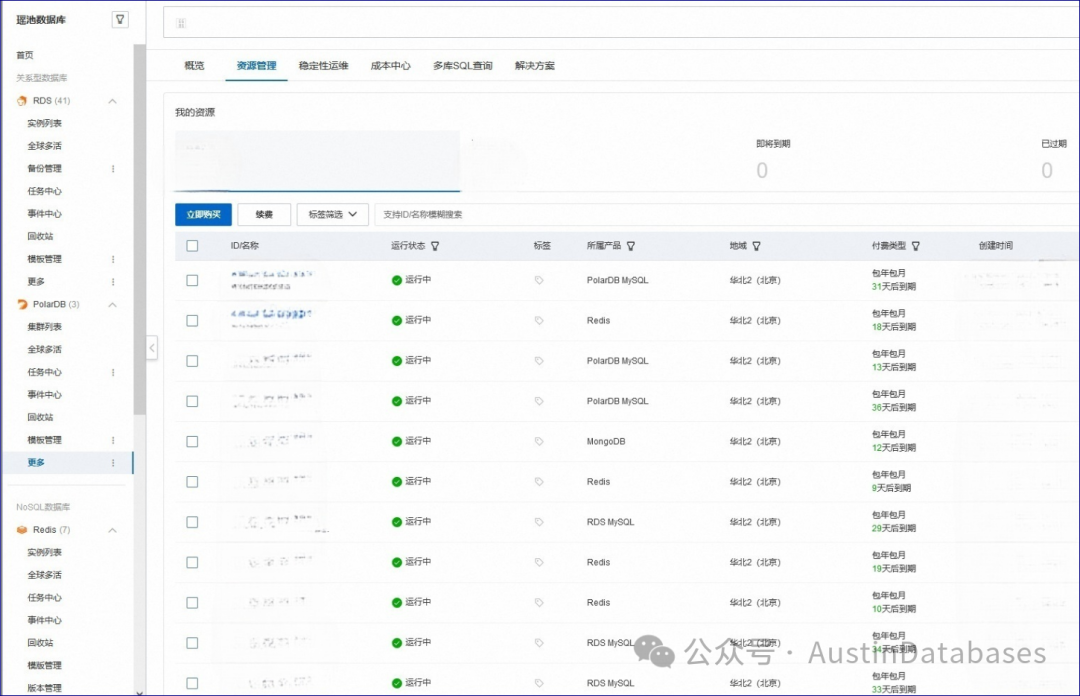Click the tag icon in the 18天后到期 row
The height and width of the screenshot is (696, 1080).
click(539, 320)
